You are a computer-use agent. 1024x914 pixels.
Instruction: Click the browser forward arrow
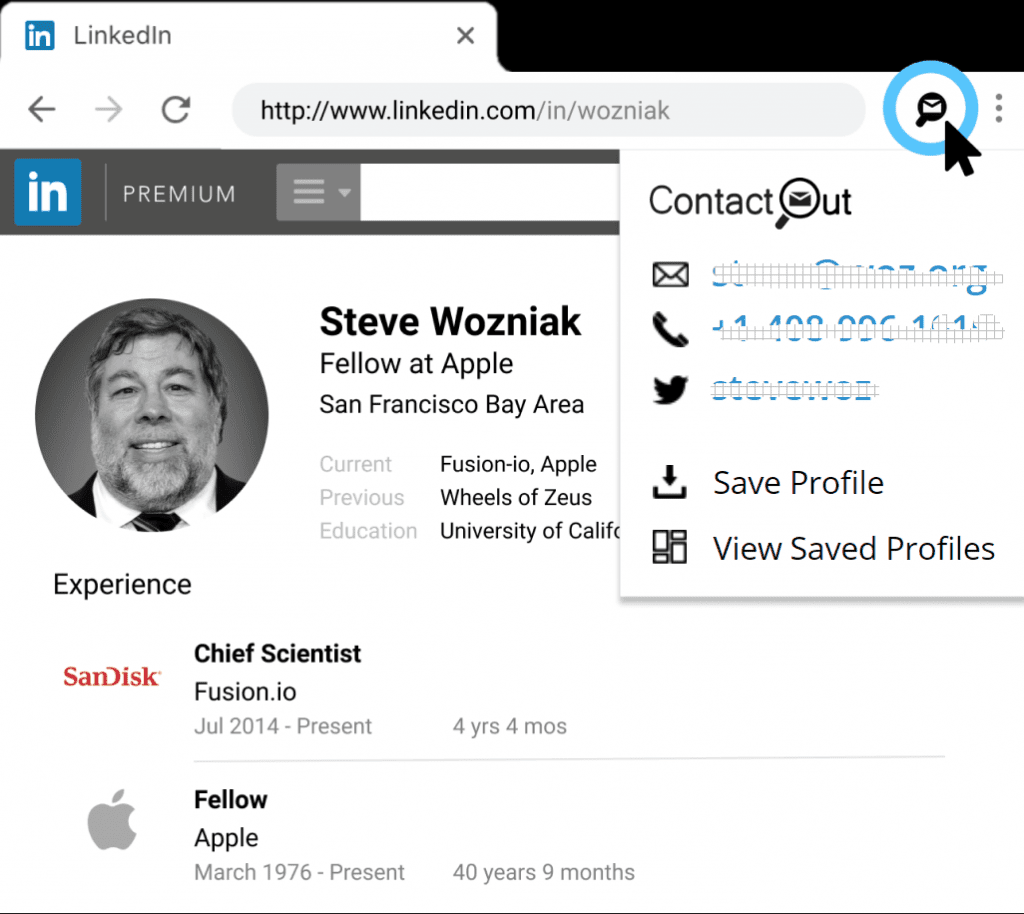pos(108,109)
